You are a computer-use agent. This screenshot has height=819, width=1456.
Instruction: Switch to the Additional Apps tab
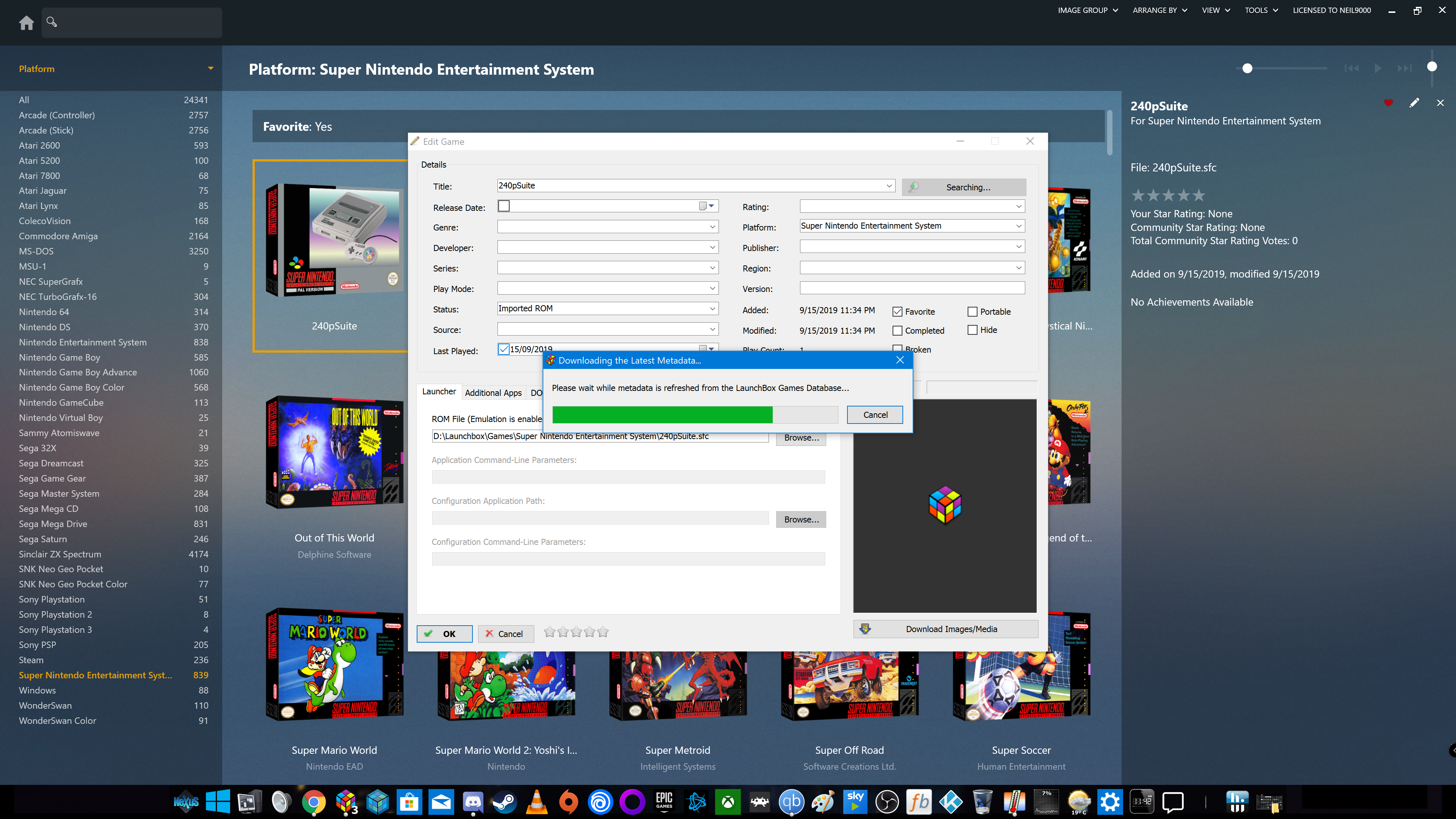[493, 393]
